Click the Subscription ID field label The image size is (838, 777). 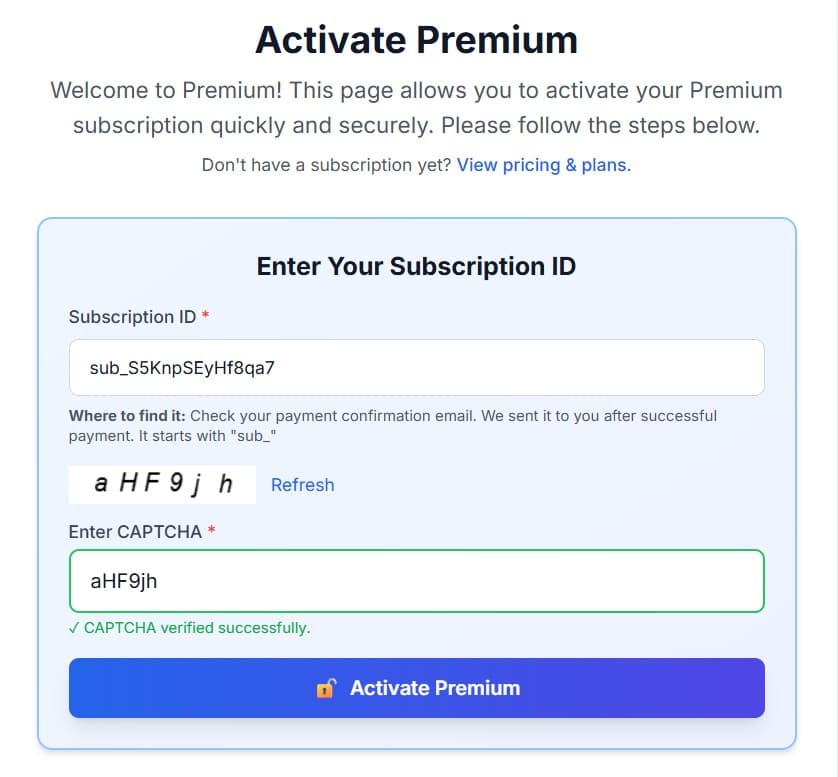[131, 316]
